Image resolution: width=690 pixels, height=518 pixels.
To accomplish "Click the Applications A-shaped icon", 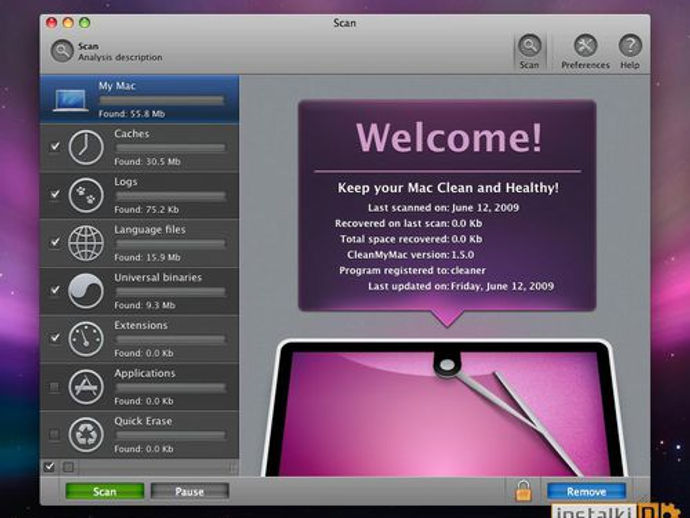I will click(x=86, y=387).
